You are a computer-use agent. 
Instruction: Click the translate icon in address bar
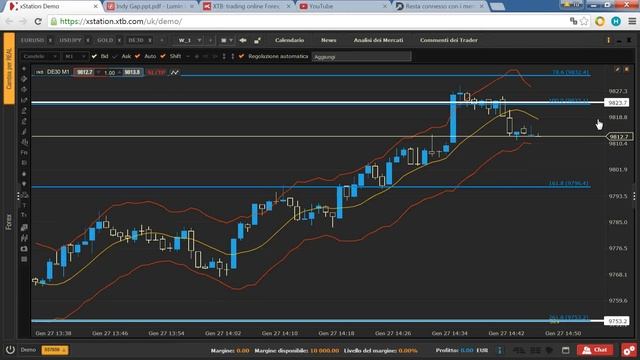pyautogui.click(x=573, y=21)
